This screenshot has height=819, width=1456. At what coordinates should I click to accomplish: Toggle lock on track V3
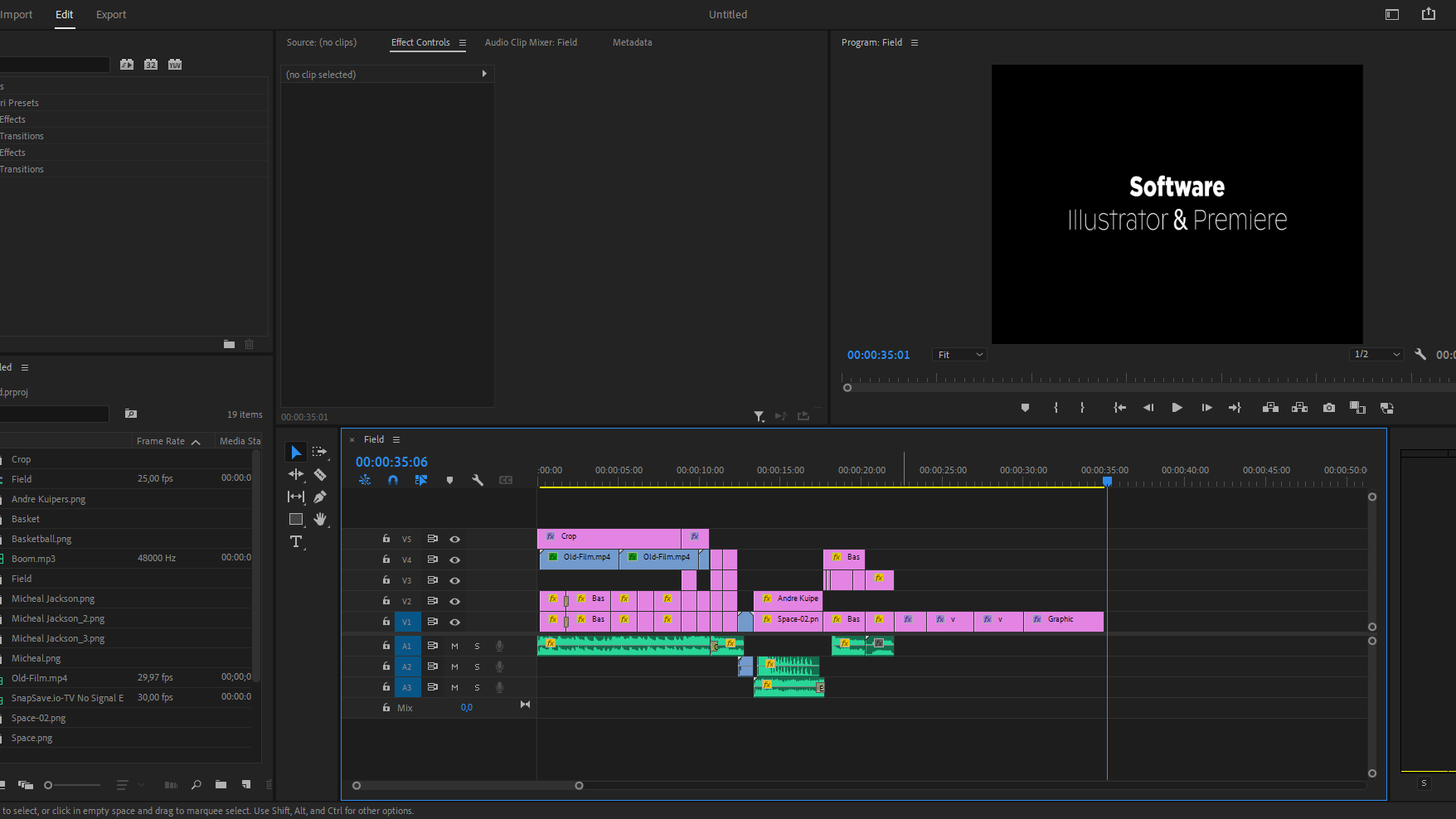tap(386, 580)
